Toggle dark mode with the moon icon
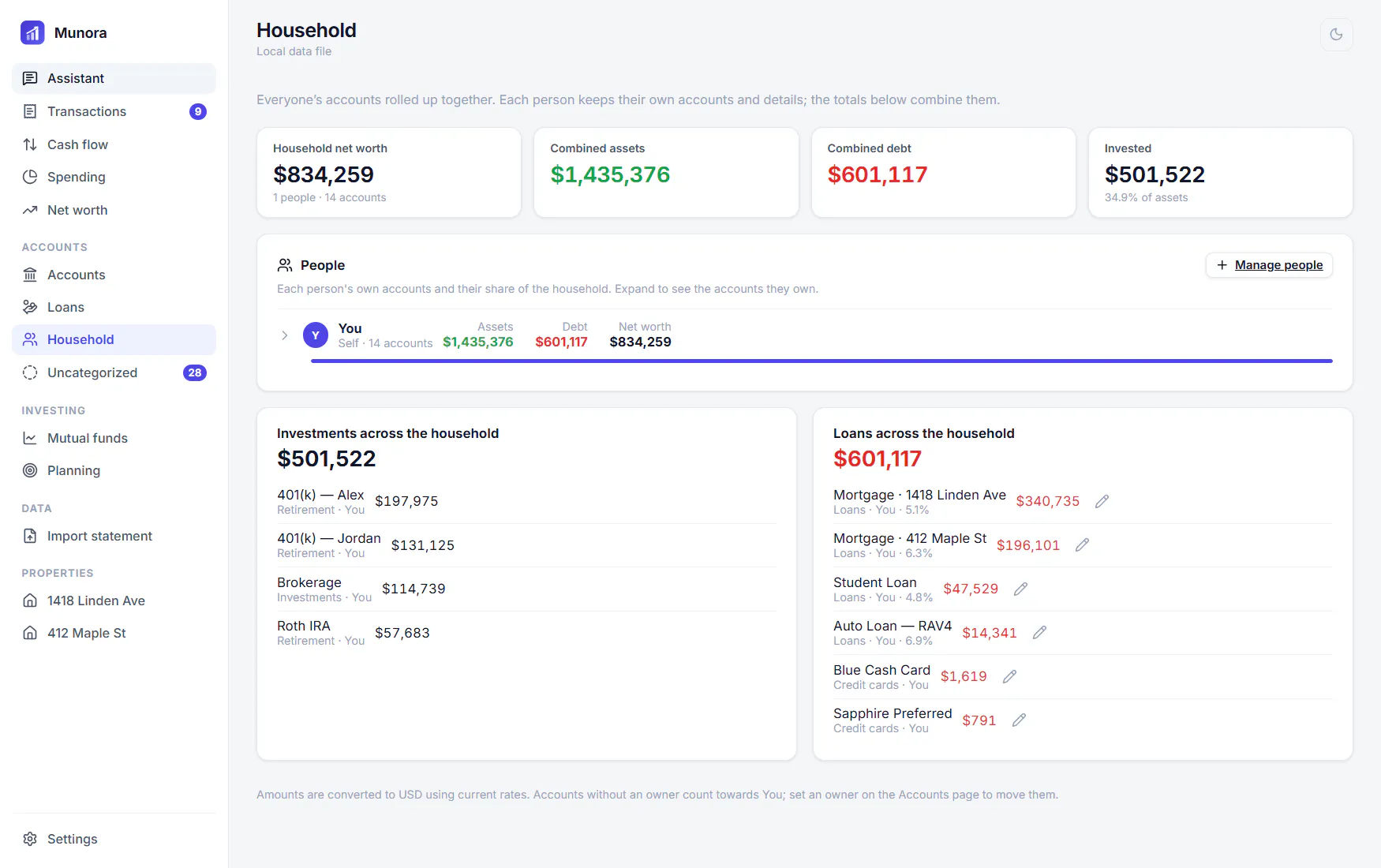 click(1336, 35)
